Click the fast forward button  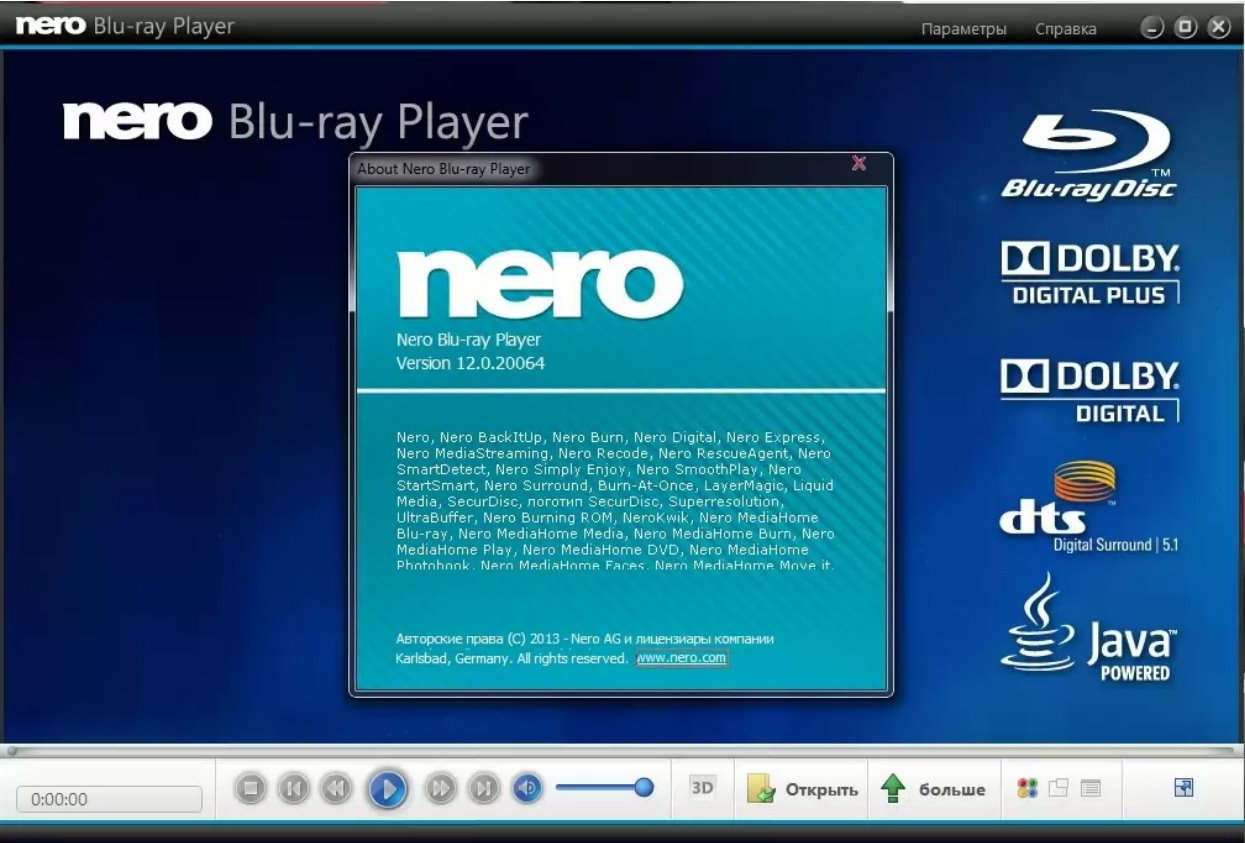tap(440, 789)
